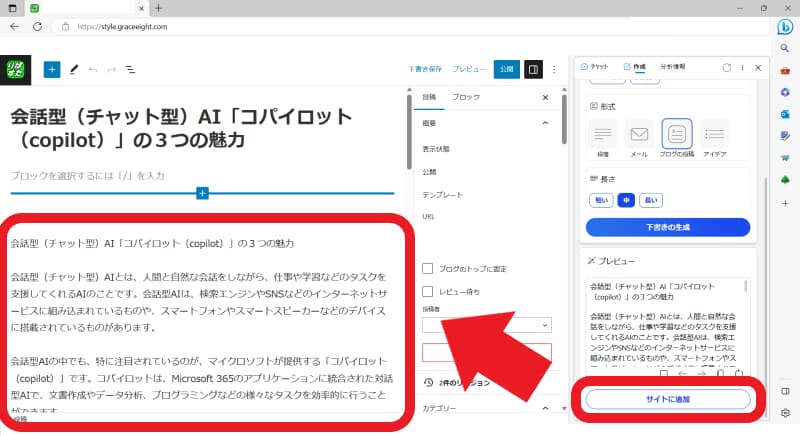800x436 pixels.
Task: Click 下書き保存 to save draft
Action: pos(425,69)
